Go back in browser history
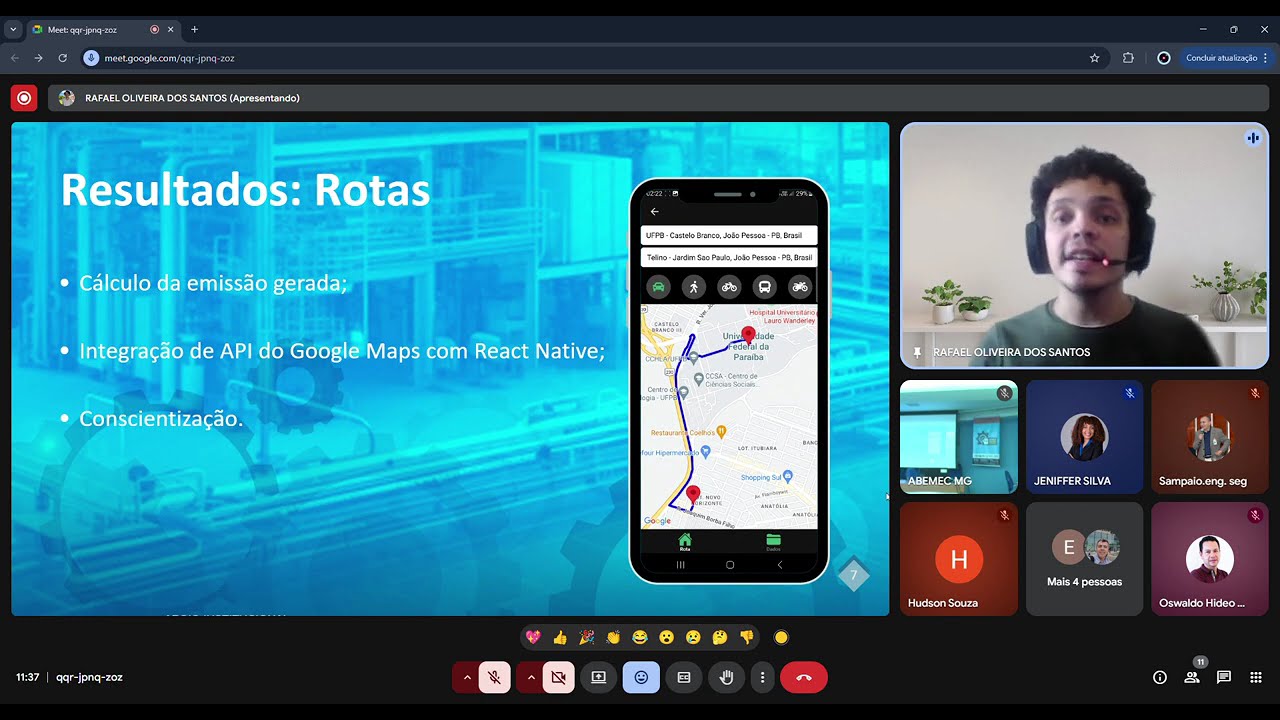The height and width of the screenshot is (720, 1280). 14,58
